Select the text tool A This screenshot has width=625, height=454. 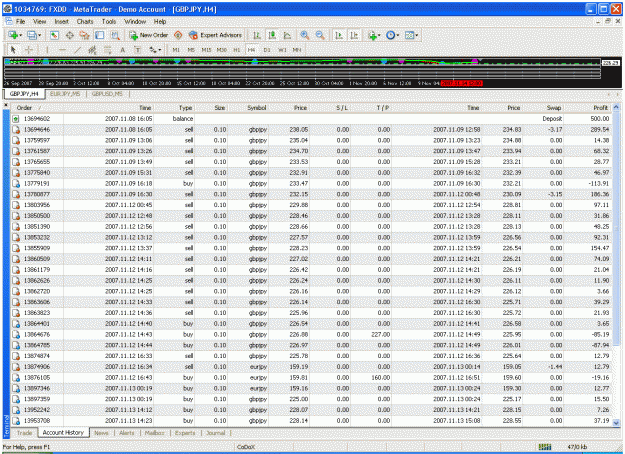click(x=122, y=50)
